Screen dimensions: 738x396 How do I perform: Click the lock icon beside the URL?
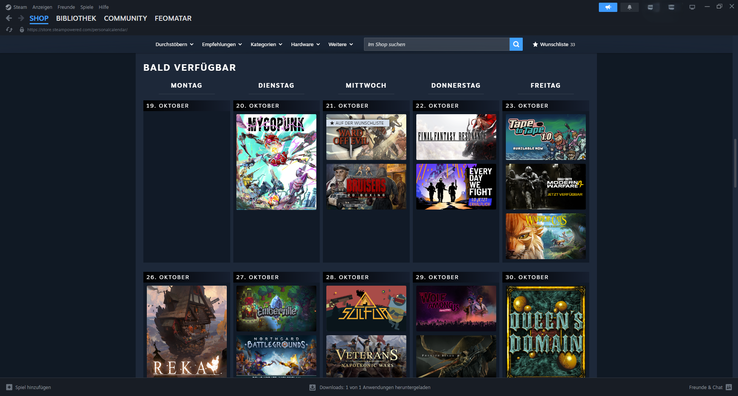[x=22, y=30]
